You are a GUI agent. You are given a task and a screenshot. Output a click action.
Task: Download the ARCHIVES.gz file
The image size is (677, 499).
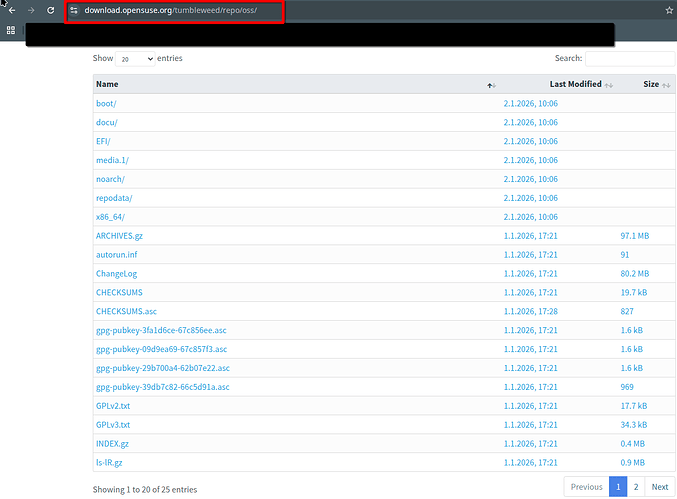click(121, 236)
